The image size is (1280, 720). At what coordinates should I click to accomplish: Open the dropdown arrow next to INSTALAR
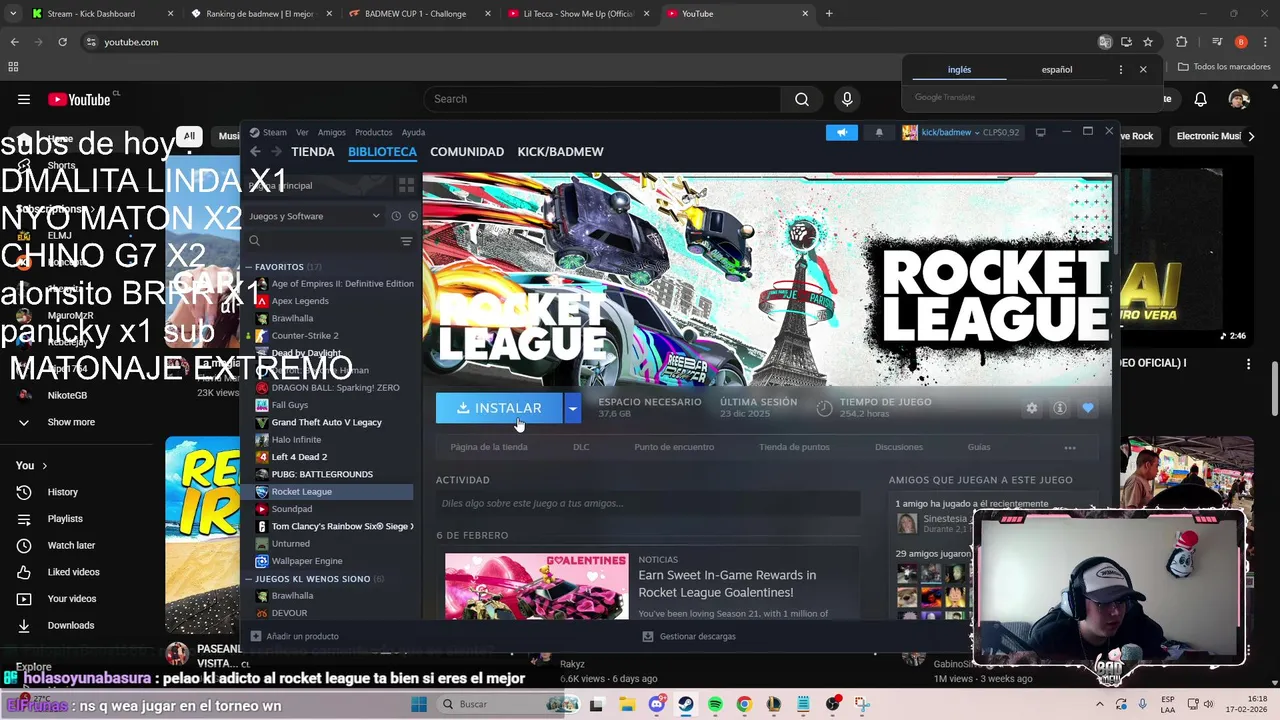click(x=572, y=408)
